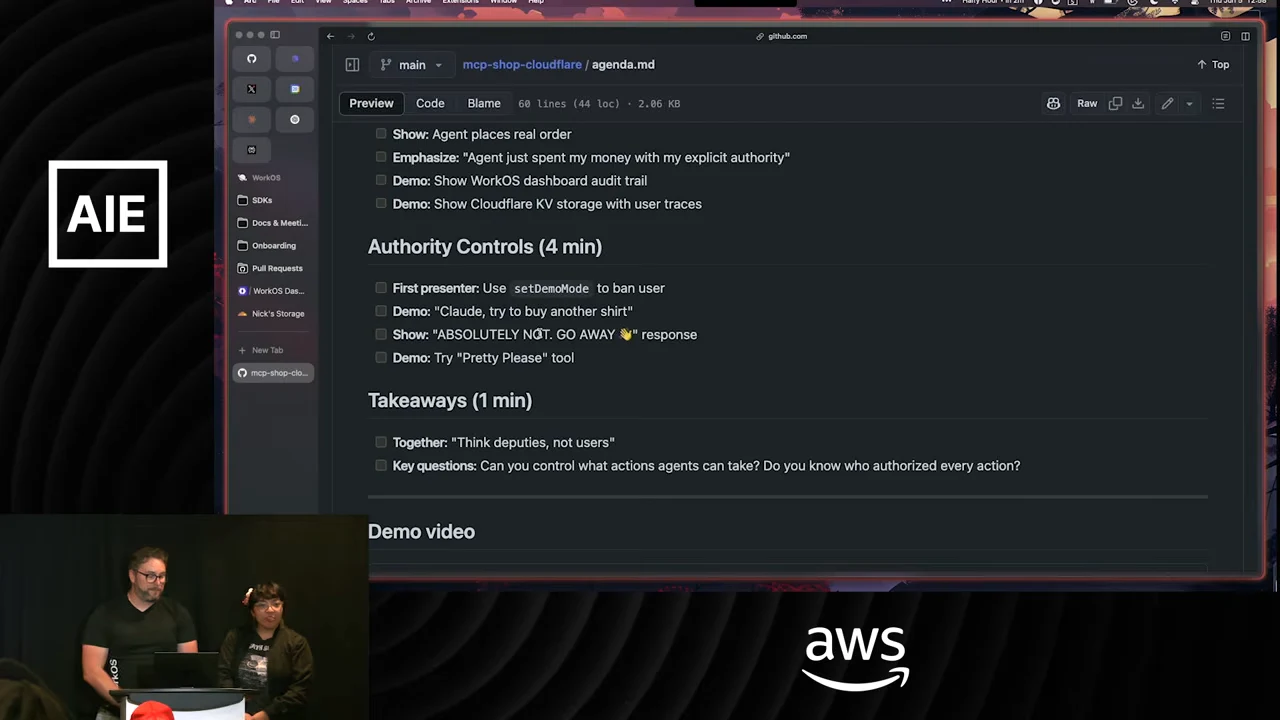Expand the Docs & Meetings folder
Viewport: 1280px width, 720px height.
point(273,223)
